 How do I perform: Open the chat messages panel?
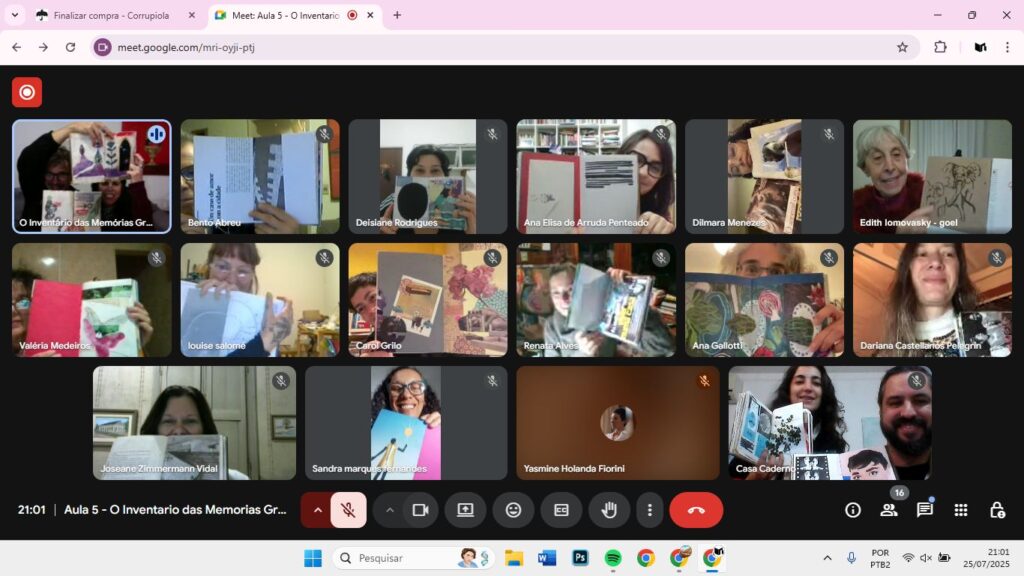(x=925, y=510)
